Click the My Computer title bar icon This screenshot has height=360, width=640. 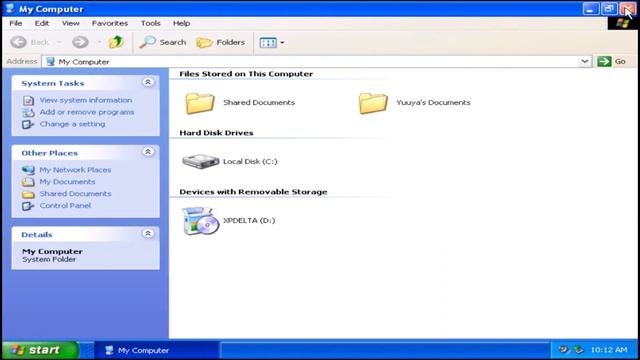tap(10, 9)
